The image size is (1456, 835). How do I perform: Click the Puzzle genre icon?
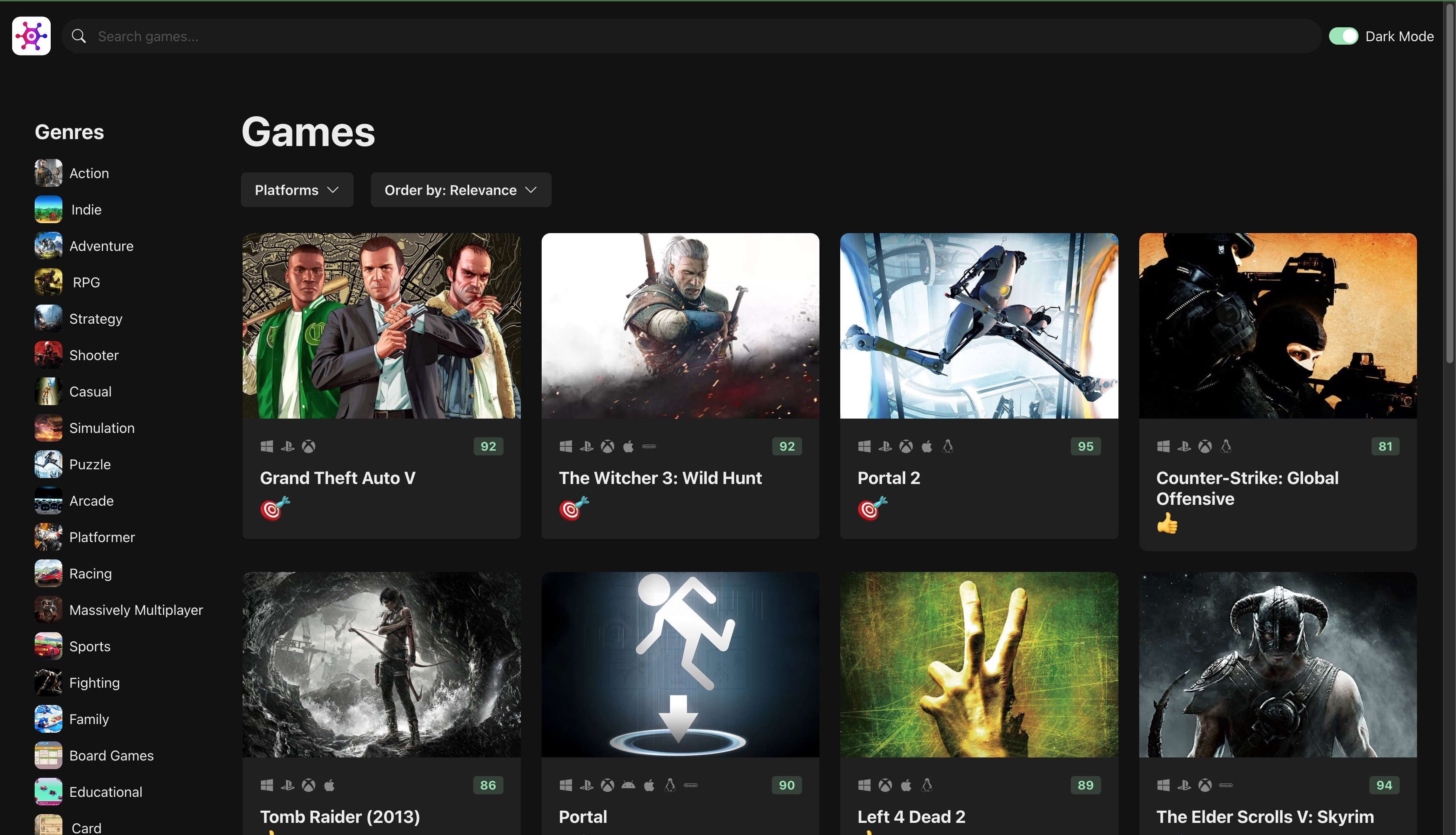pyautogui.click(x=48, y=465)
